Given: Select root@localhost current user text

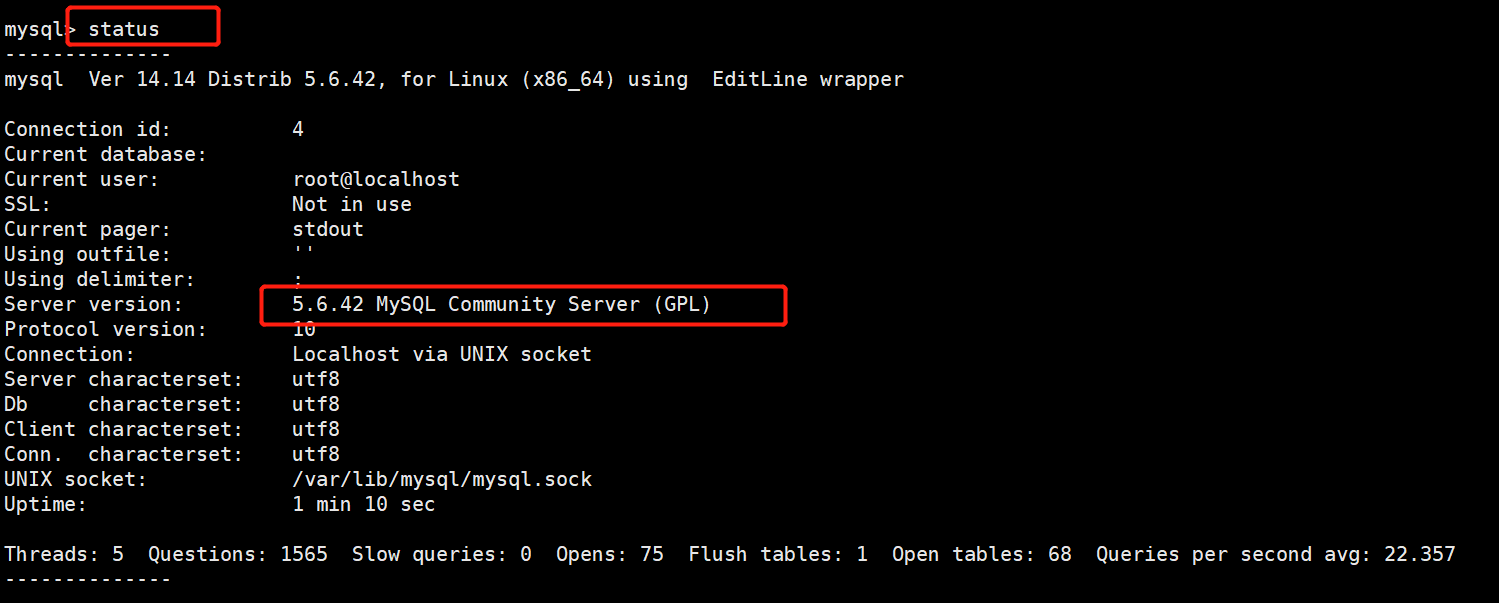Looking at the screenshot, I should (x=376, y=178).
